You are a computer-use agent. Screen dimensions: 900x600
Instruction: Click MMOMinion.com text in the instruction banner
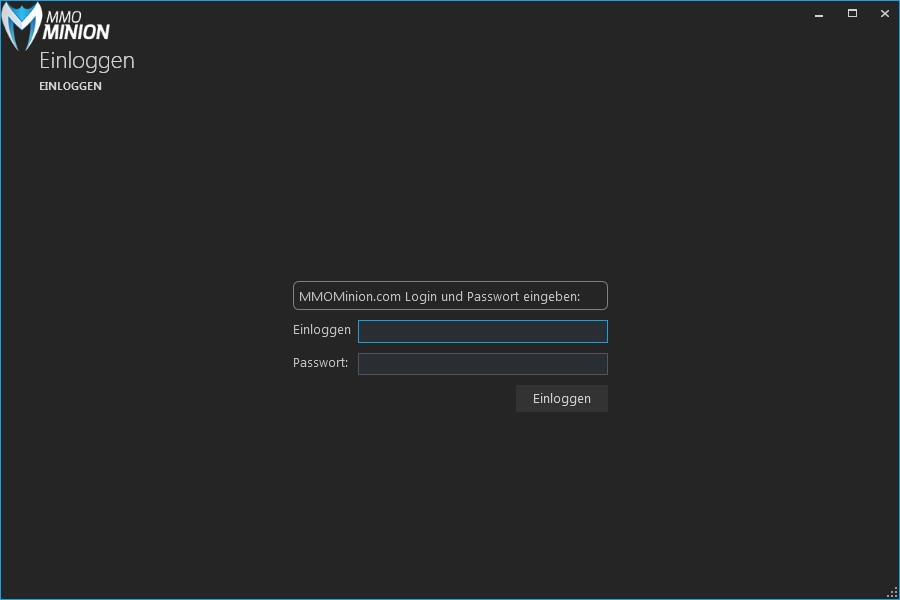[350, 296]
